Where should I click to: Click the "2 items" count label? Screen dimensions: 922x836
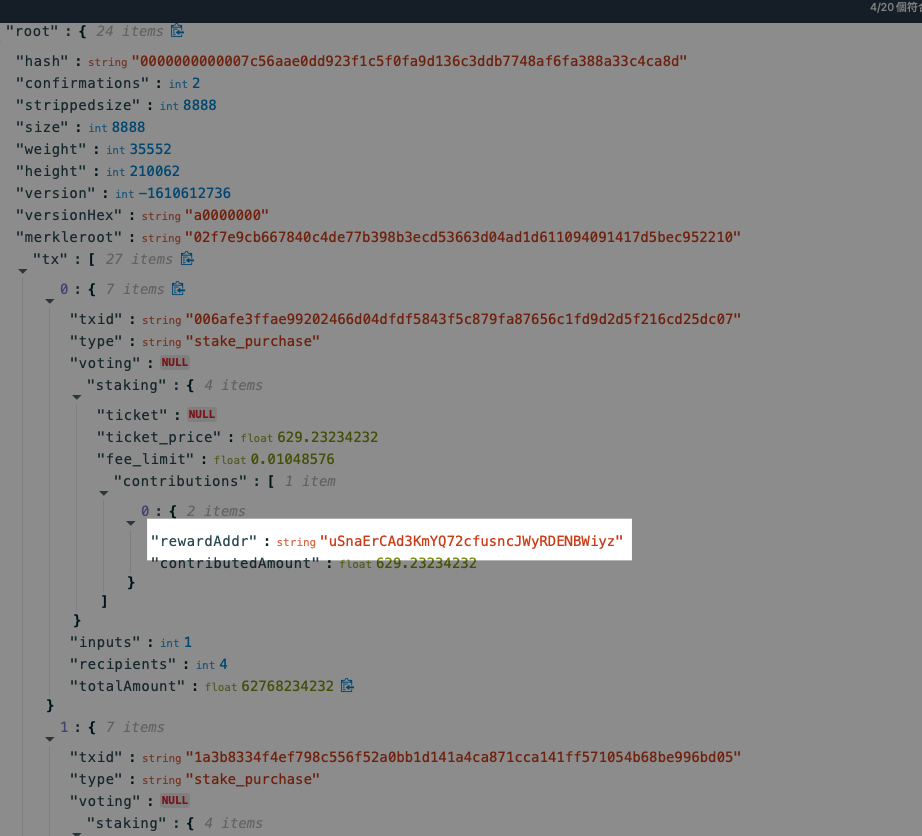216,511
